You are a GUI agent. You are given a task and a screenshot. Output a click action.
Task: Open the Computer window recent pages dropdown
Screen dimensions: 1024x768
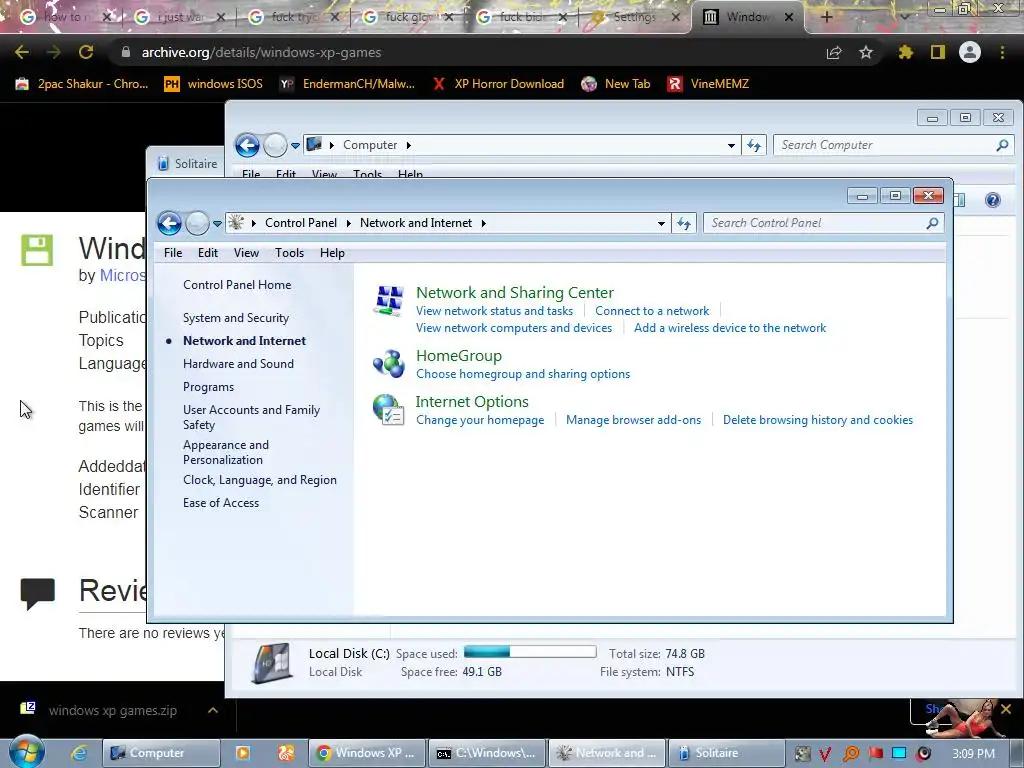tap(295, 145)
